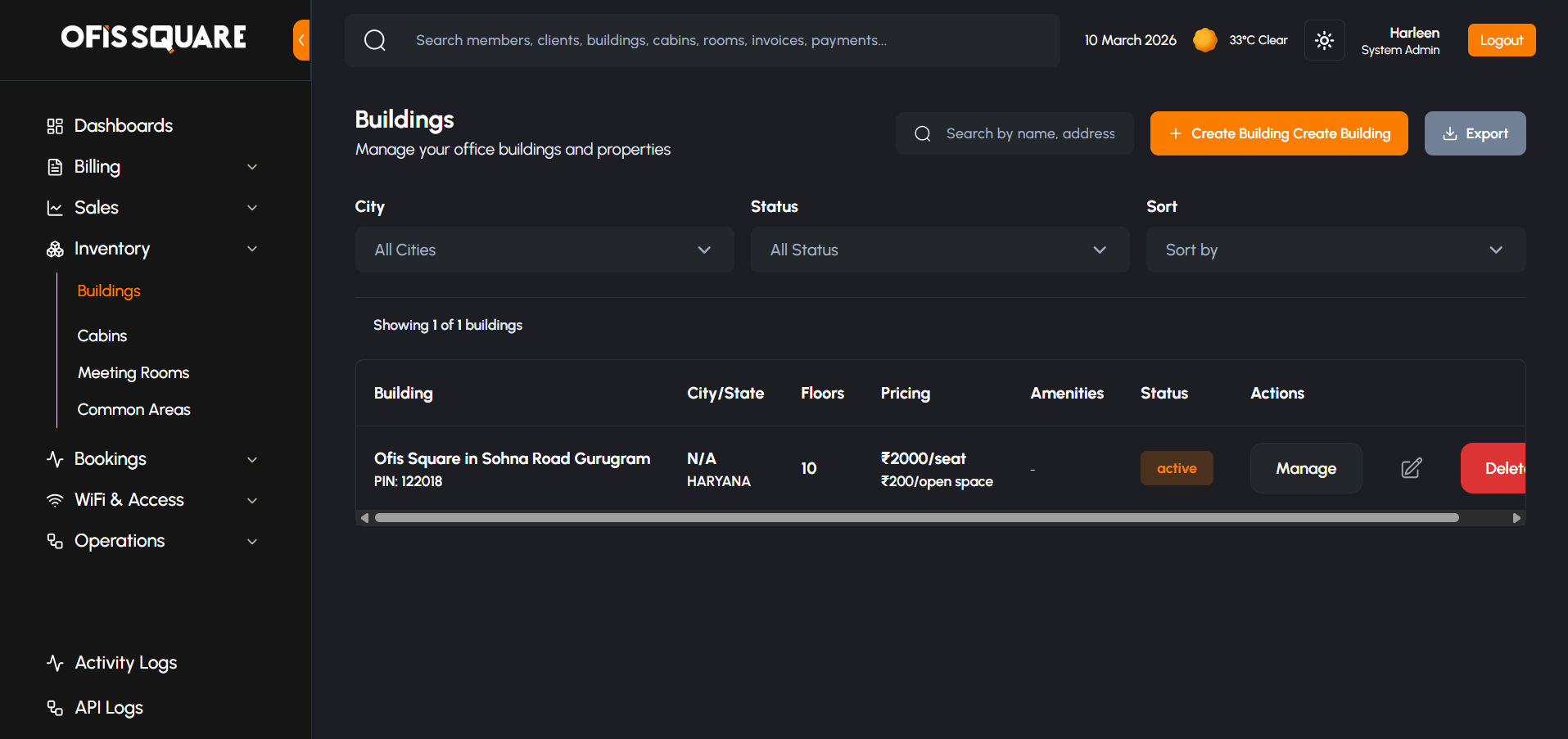Open the All Cities dropdown
The width and height of the screenshot is (1568, 739).
pyautogui.click(x=544, y=250)
